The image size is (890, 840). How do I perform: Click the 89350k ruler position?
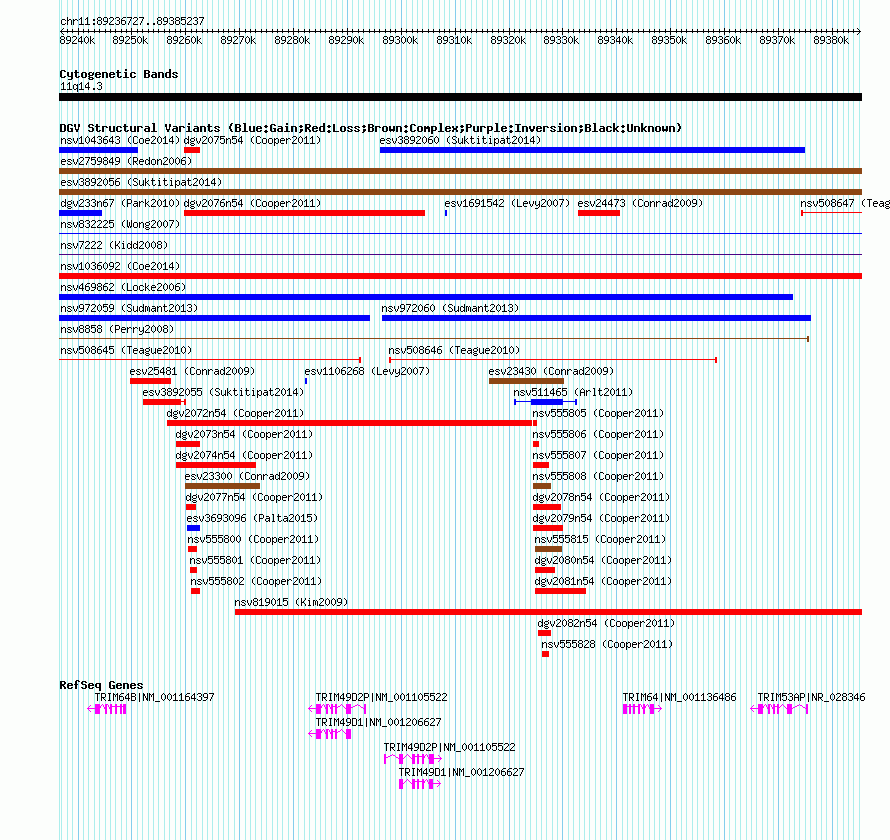[x=669, y=40]
